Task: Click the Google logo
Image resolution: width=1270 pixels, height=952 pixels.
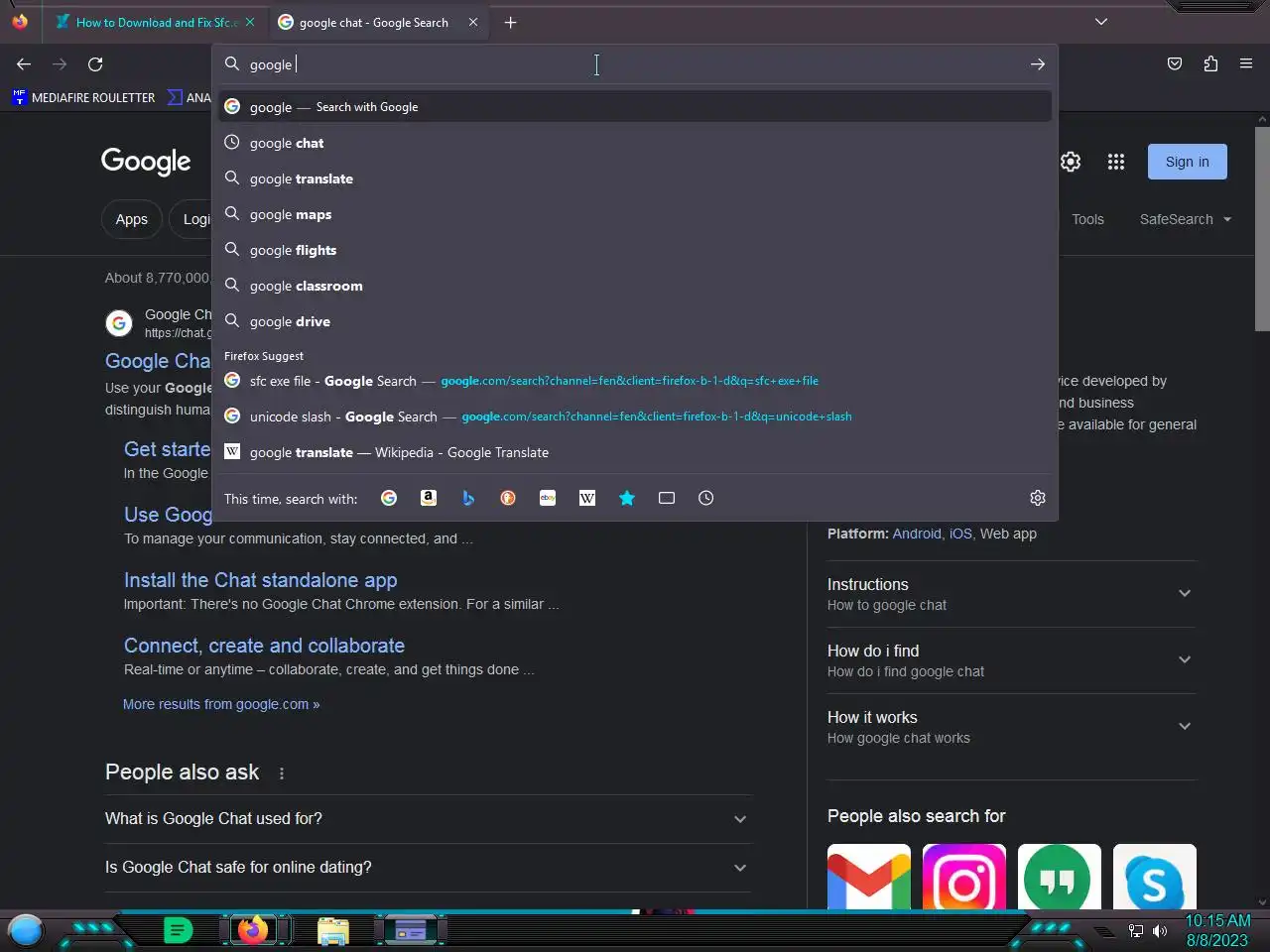Action: click(x=146, y=162)
